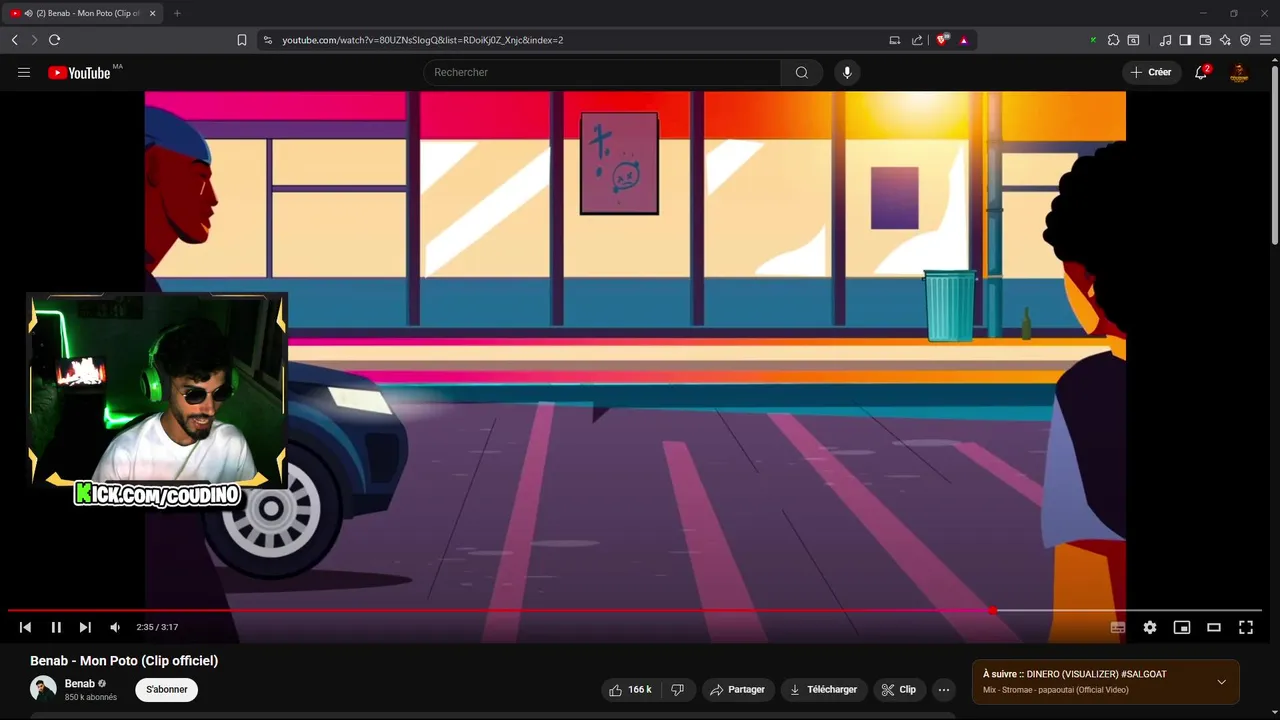Open a new tab with the plus

click(177, 13)
